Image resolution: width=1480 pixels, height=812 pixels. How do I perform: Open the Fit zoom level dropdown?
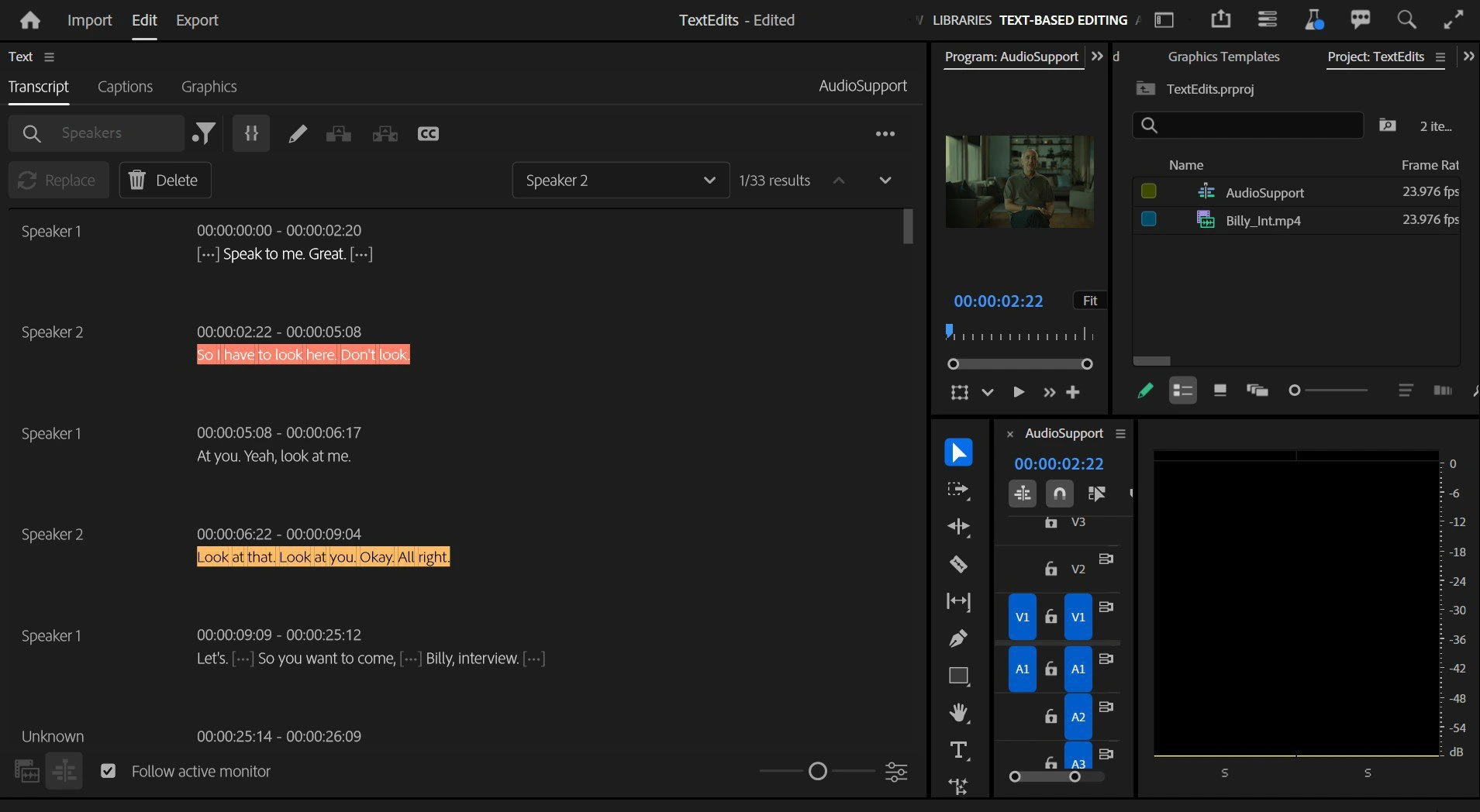(1089, 301)
